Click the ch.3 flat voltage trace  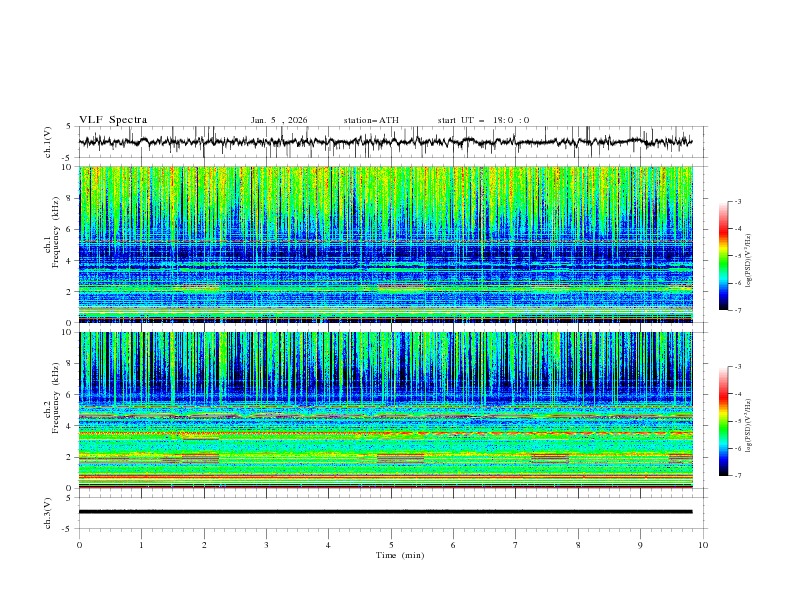(386, 512)
